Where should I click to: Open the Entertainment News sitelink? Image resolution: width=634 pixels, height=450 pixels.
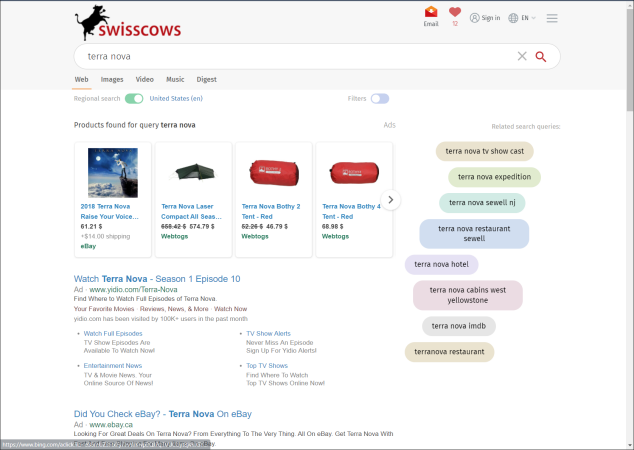coord(112,365)
